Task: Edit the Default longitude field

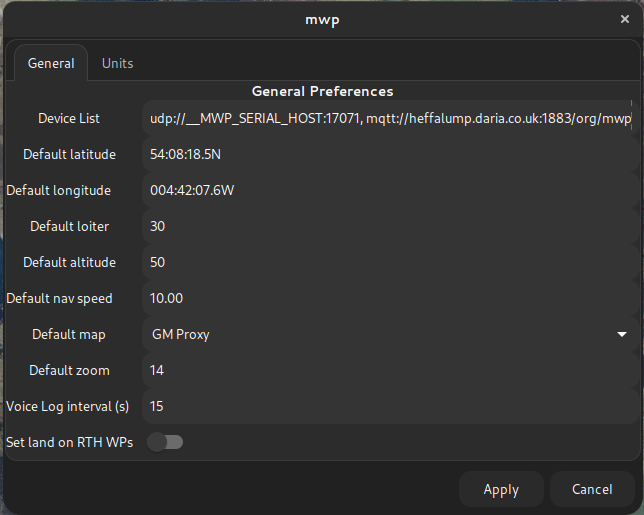Action: pos(391,190)
